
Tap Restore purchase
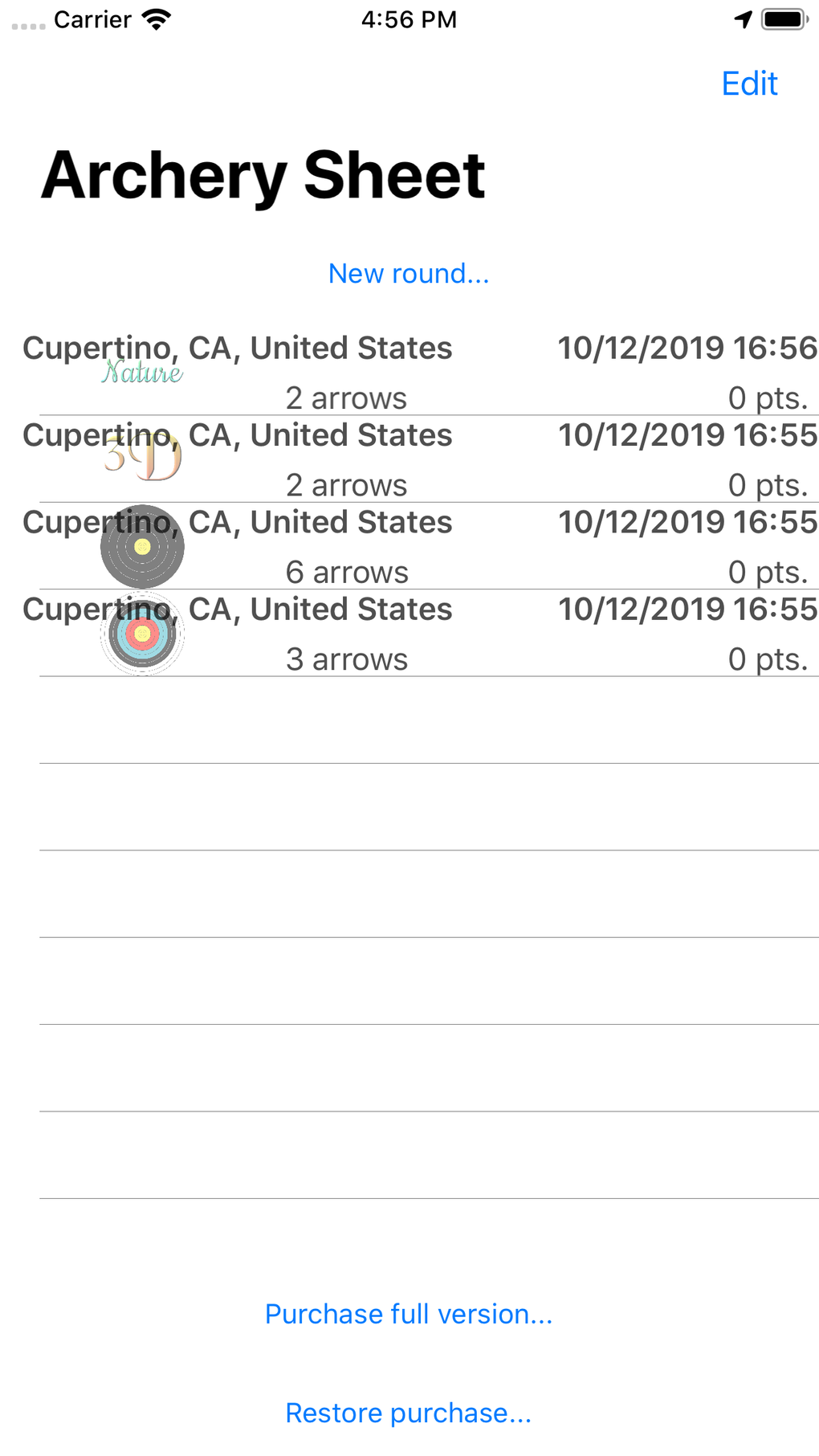409,1413
